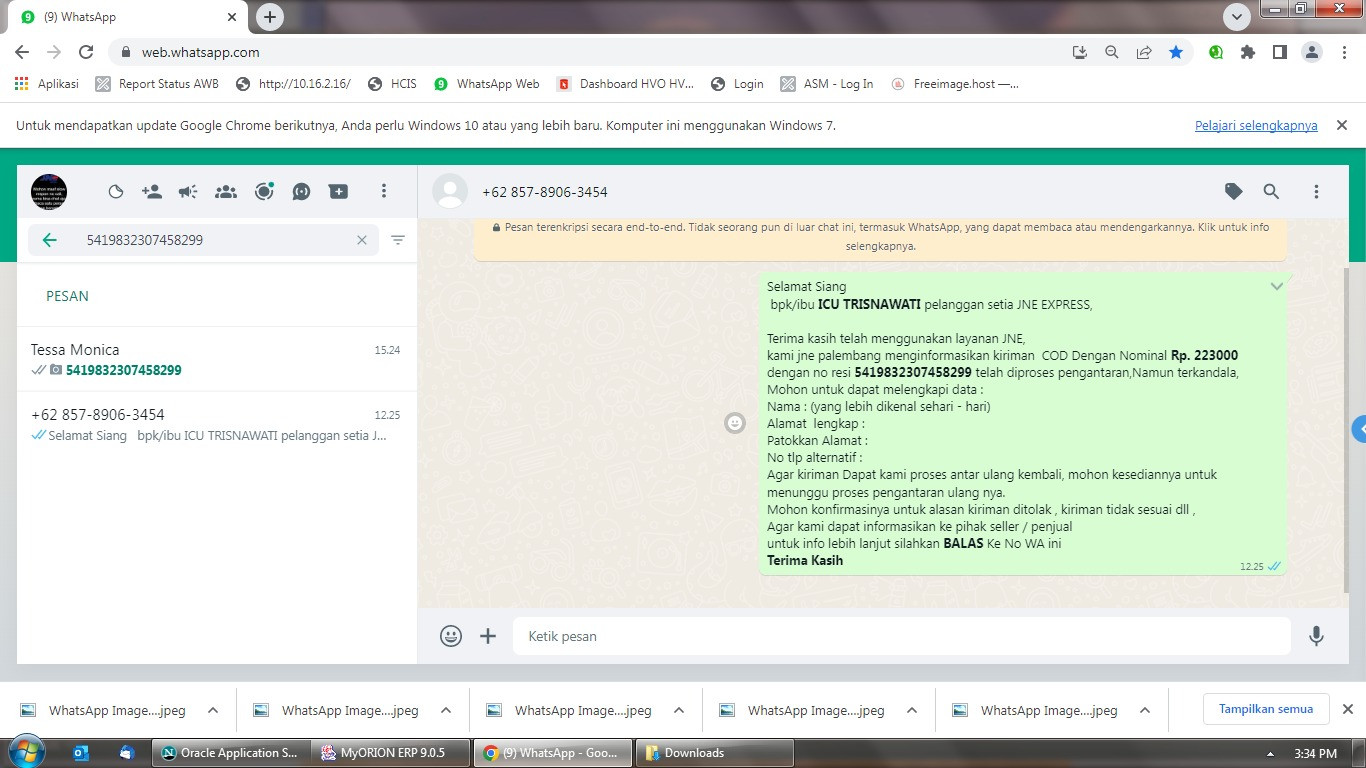Open Dashboard HVO bookmark
The image size is (1366, 768).
click(x=626, y=84)
